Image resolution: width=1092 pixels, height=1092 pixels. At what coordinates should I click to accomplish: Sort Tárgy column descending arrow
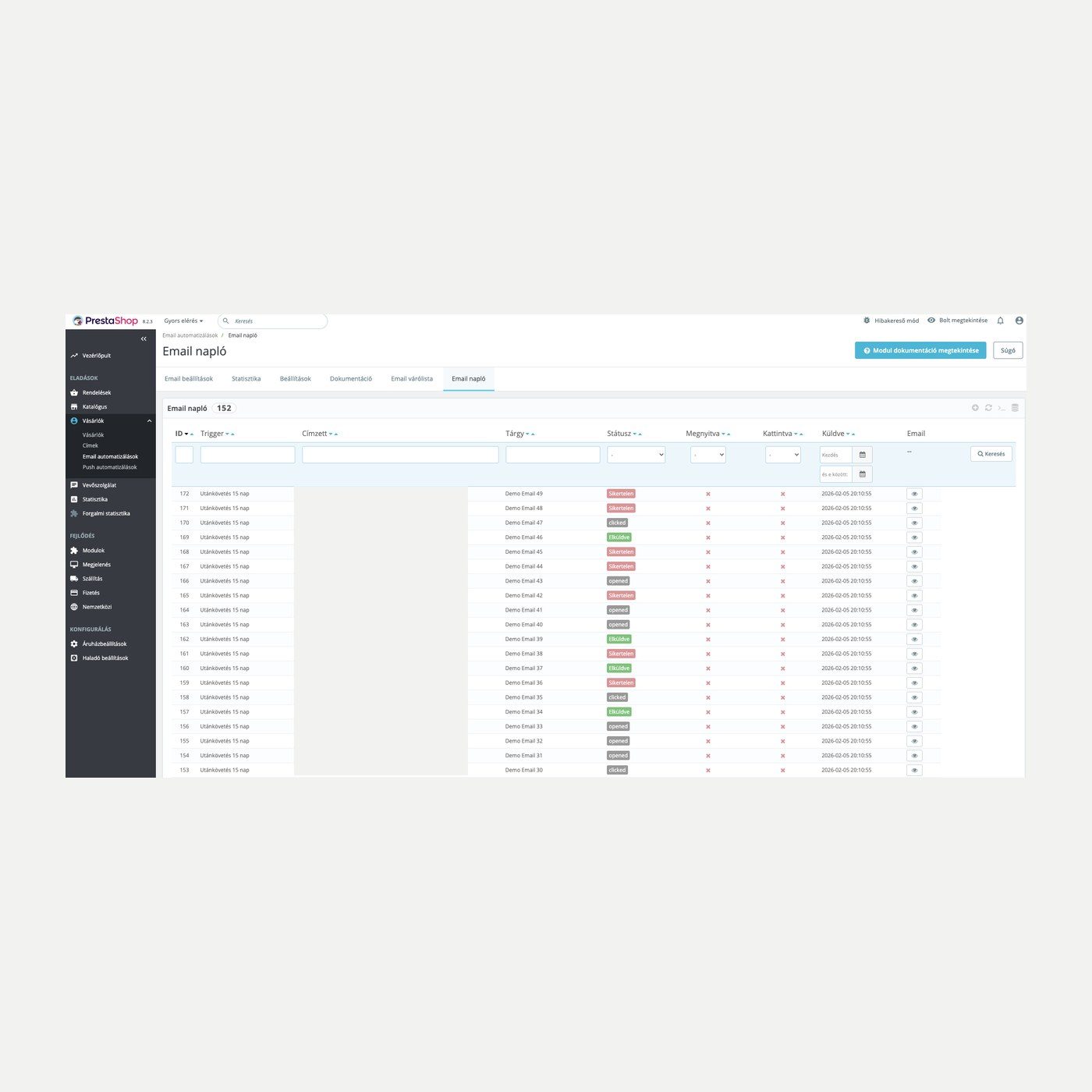(x=527, y=434)
